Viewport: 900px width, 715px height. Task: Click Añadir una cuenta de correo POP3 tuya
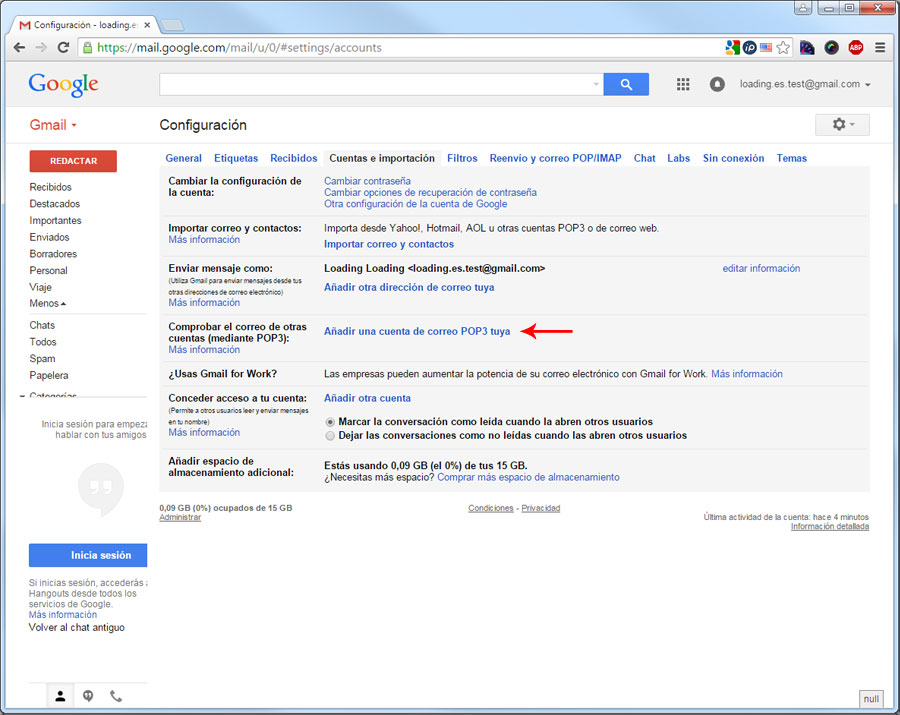(x=417, y=331)
